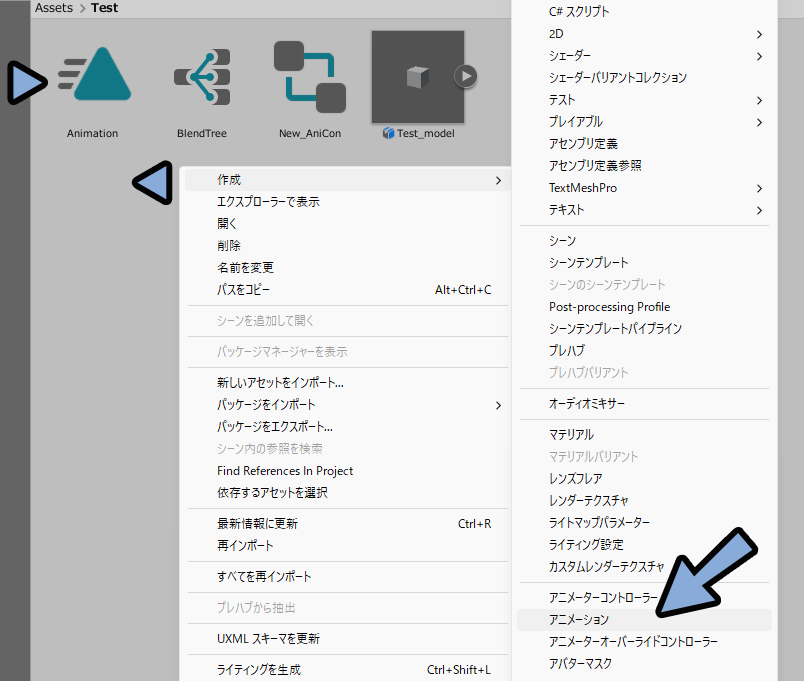Expand Test_model sub-assets with play arrow

466,76
